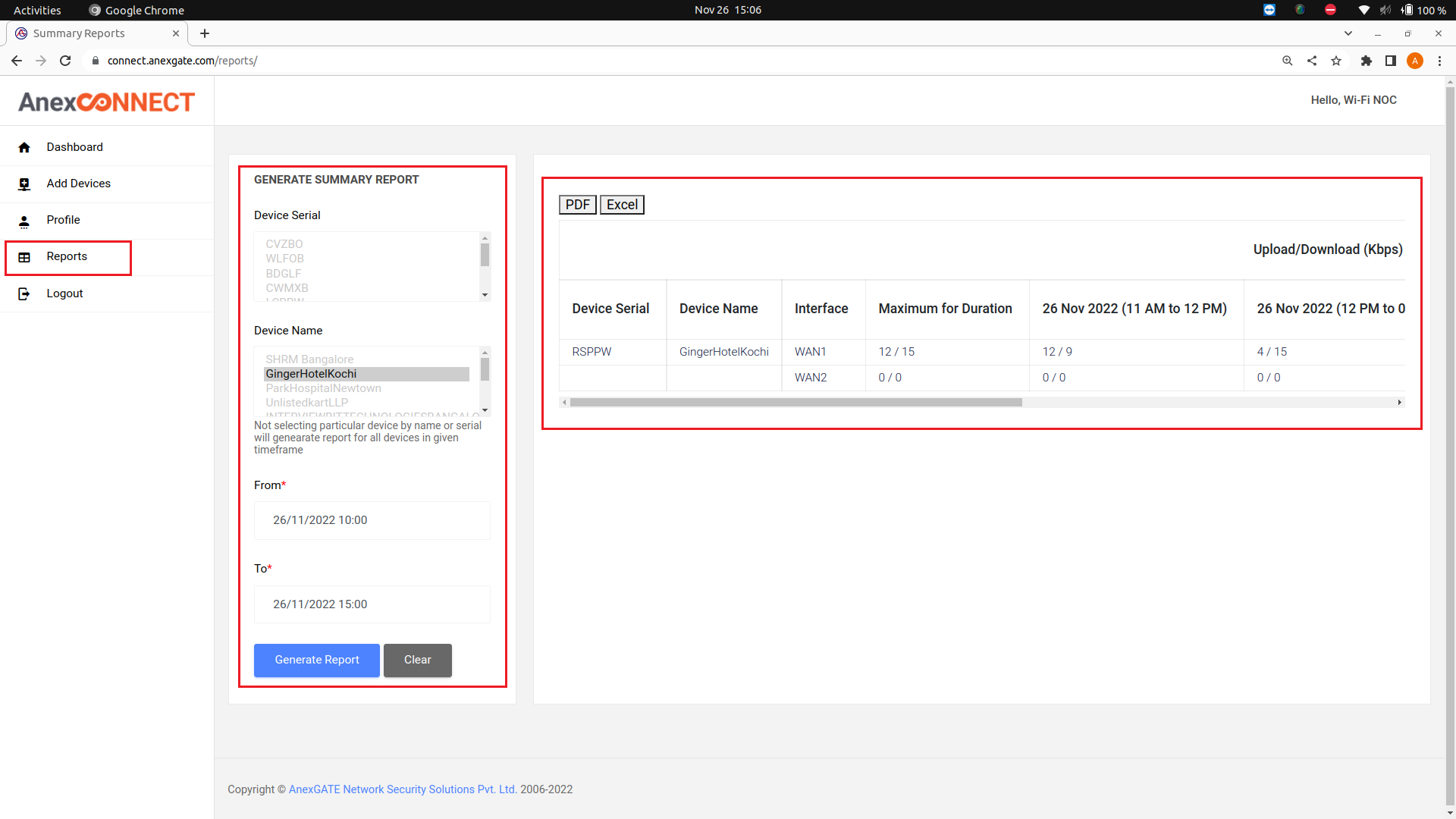Go back with browser back arrow

point(16,61)
